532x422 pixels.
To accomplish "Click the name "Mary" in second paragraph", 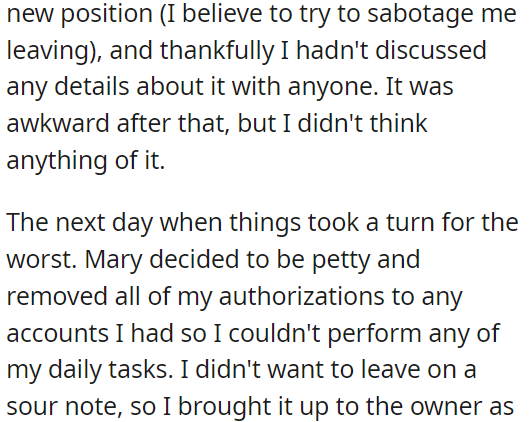I will click(113, 262).
